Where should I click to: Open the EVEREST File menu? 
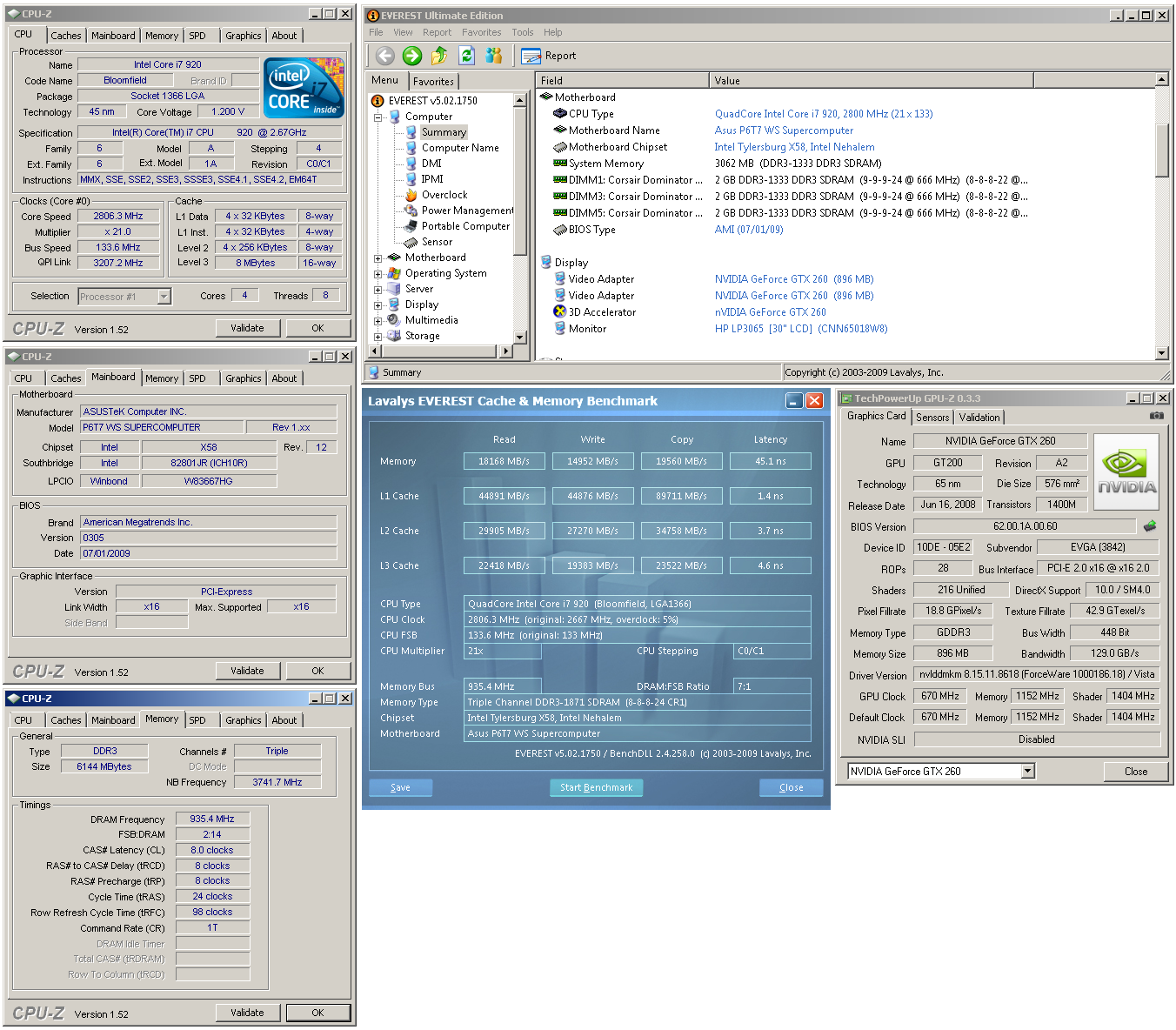point(376,32)
